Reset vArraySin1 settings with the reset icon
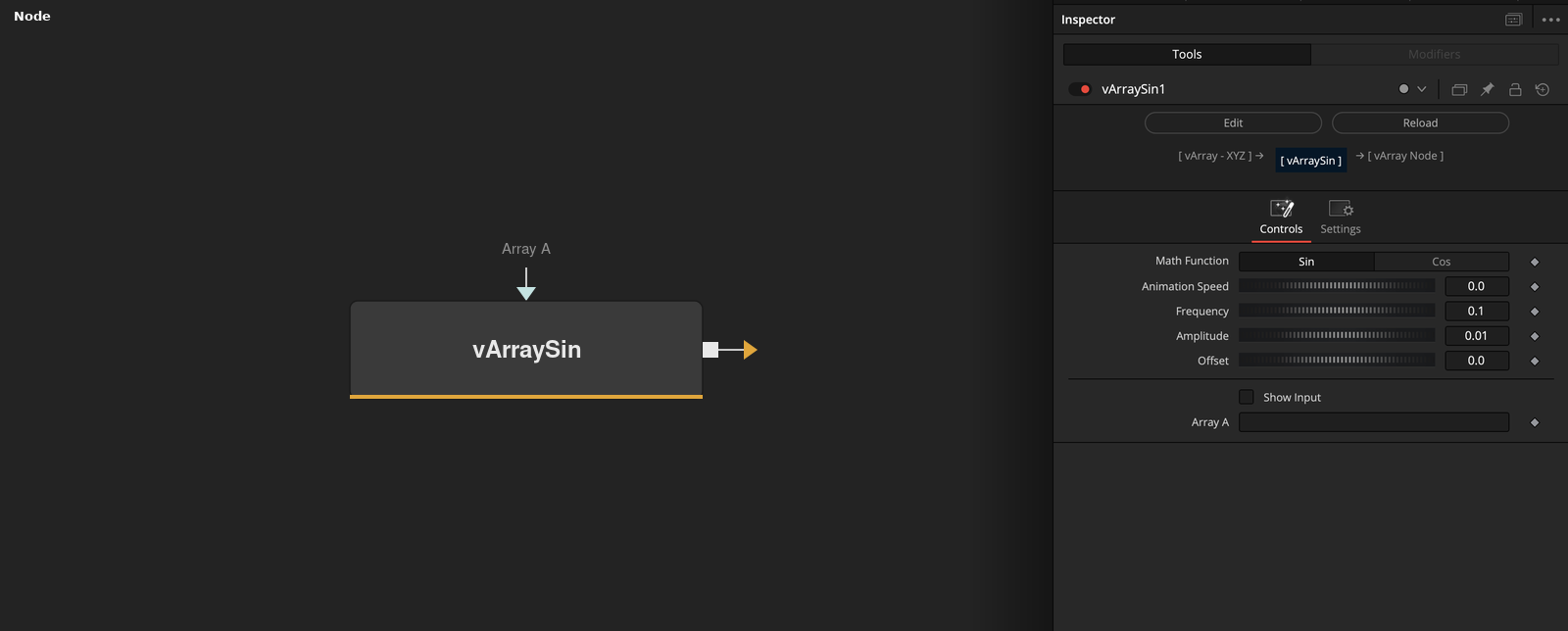Image resolution: width=1568 pixels, height=631 pixels. [1543, 89]
